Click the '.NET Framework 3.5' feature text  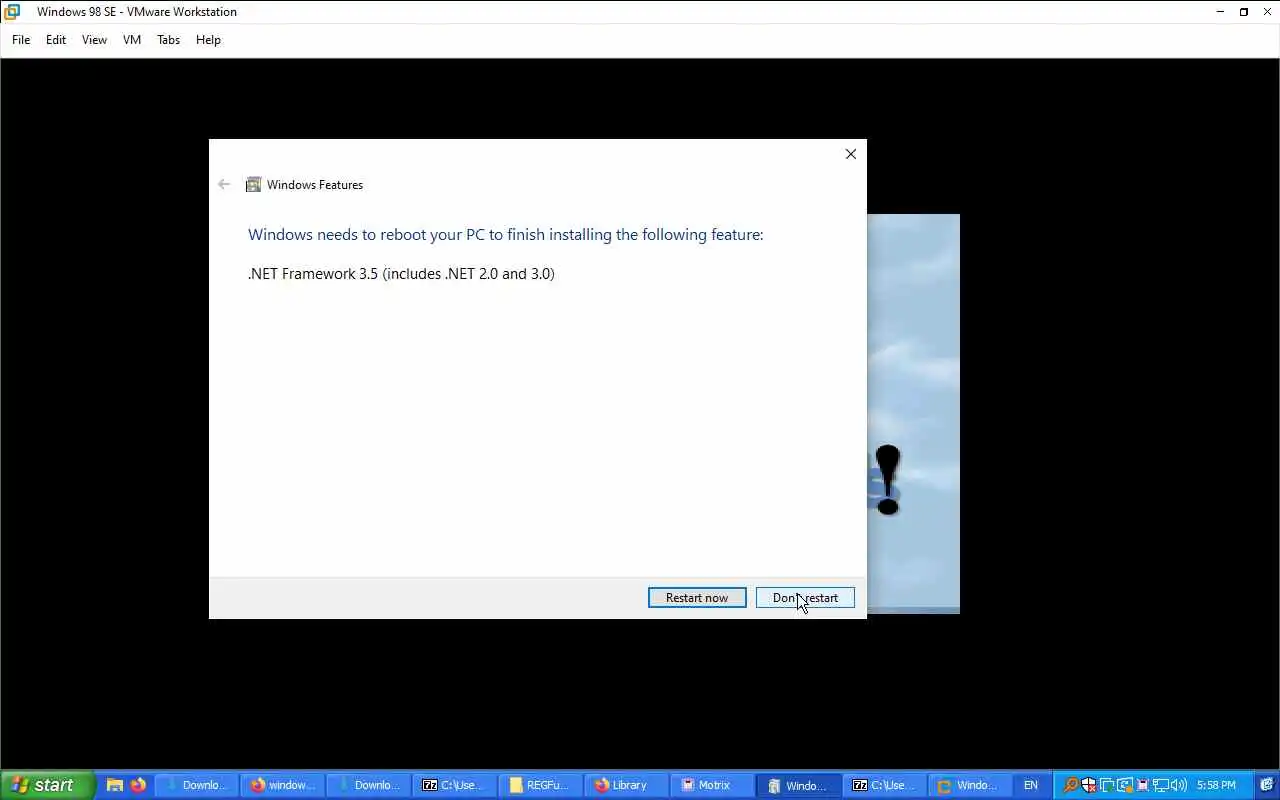pos(401,273)
